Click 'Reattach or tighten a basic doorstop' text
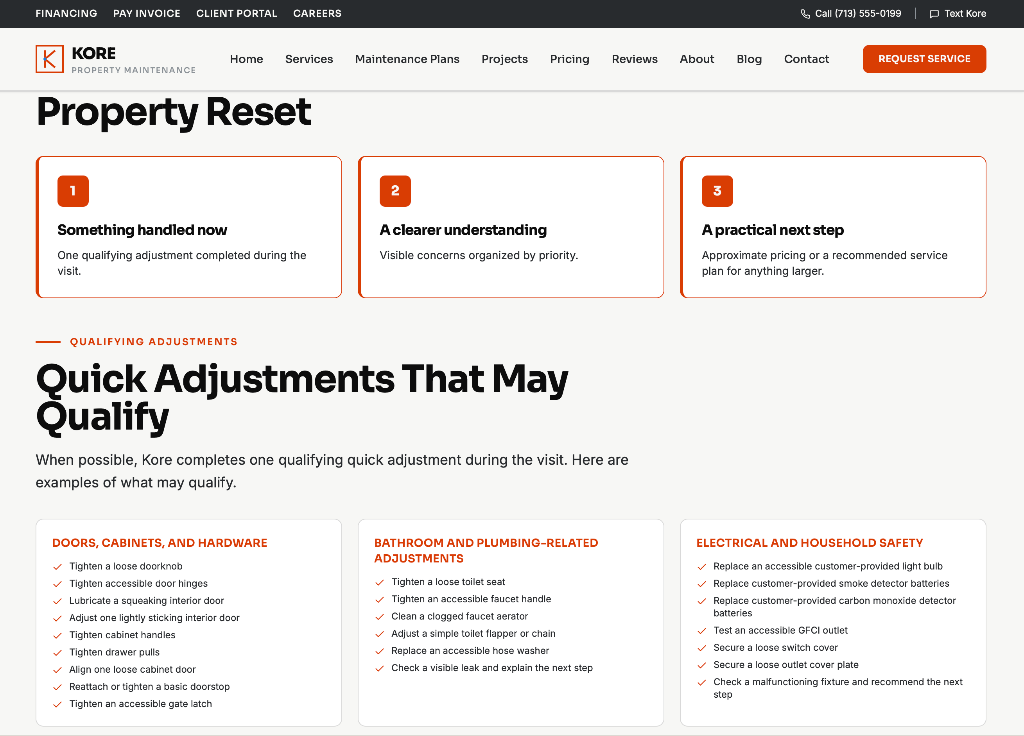1024x736 pixels. point(150,686)
